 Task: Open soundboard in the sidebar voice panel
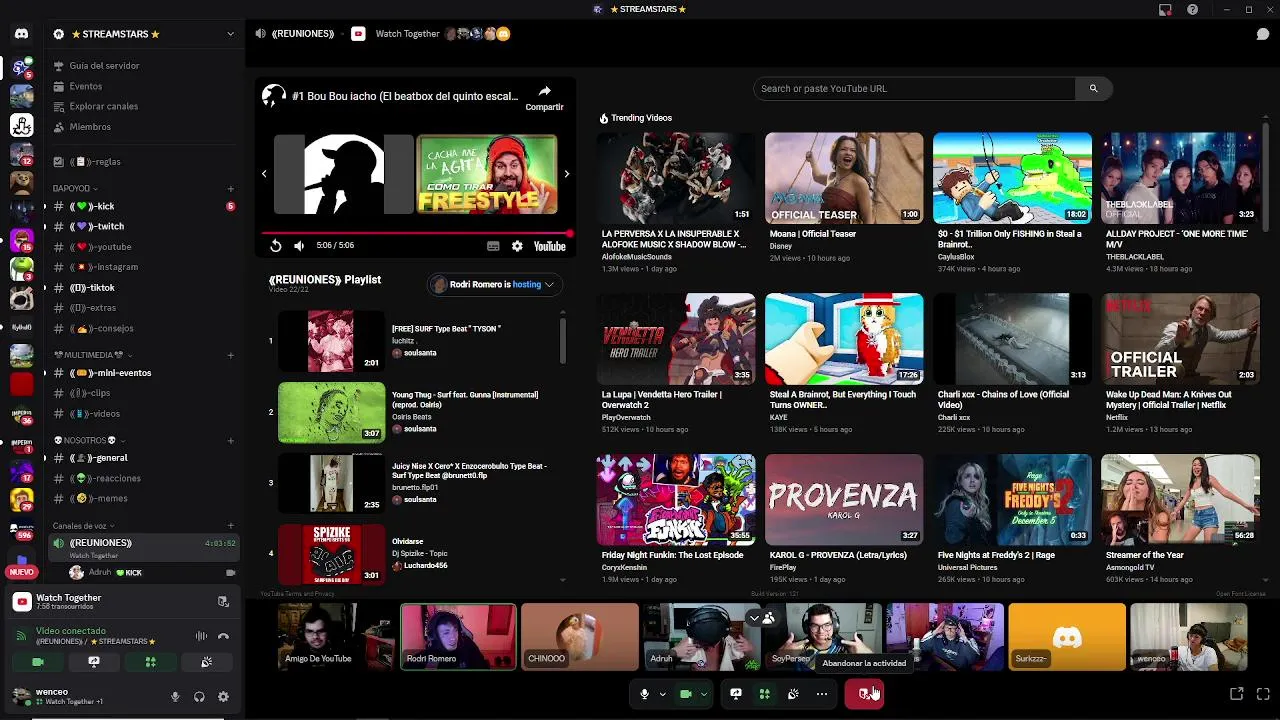click(x=206, y=662)
